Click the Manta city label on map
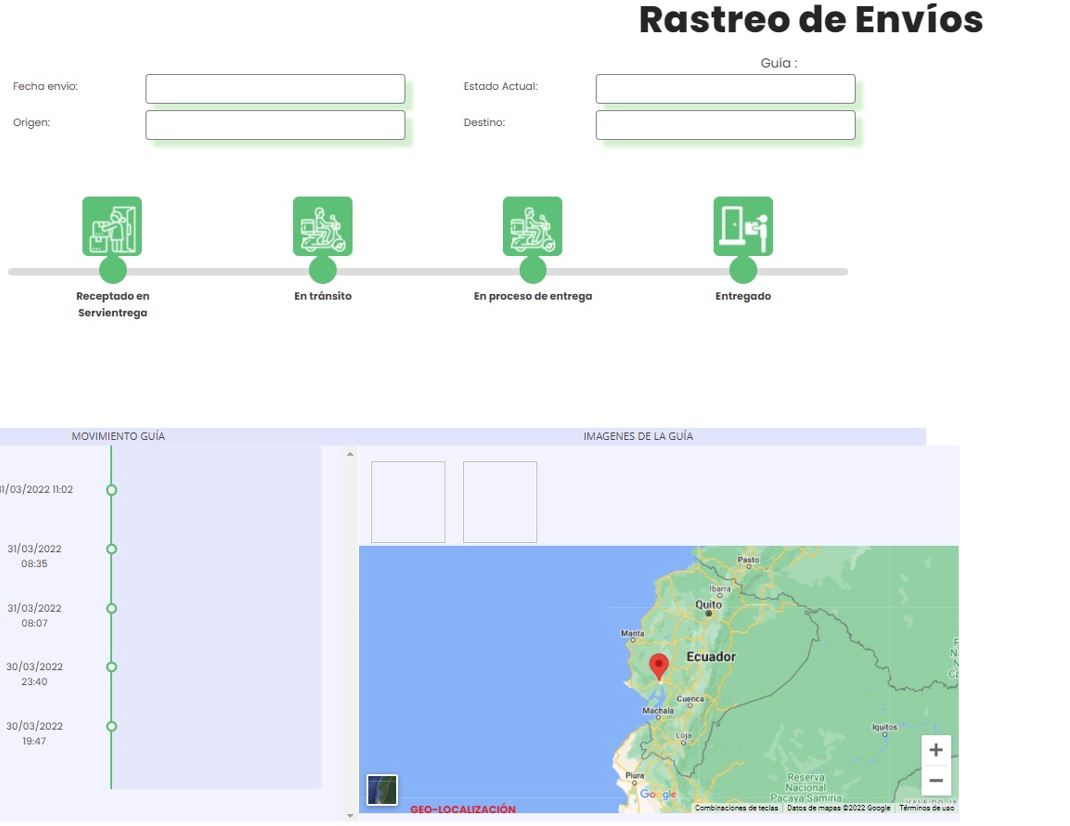The height and width of the screenshot is (826, 1070). 632,633
